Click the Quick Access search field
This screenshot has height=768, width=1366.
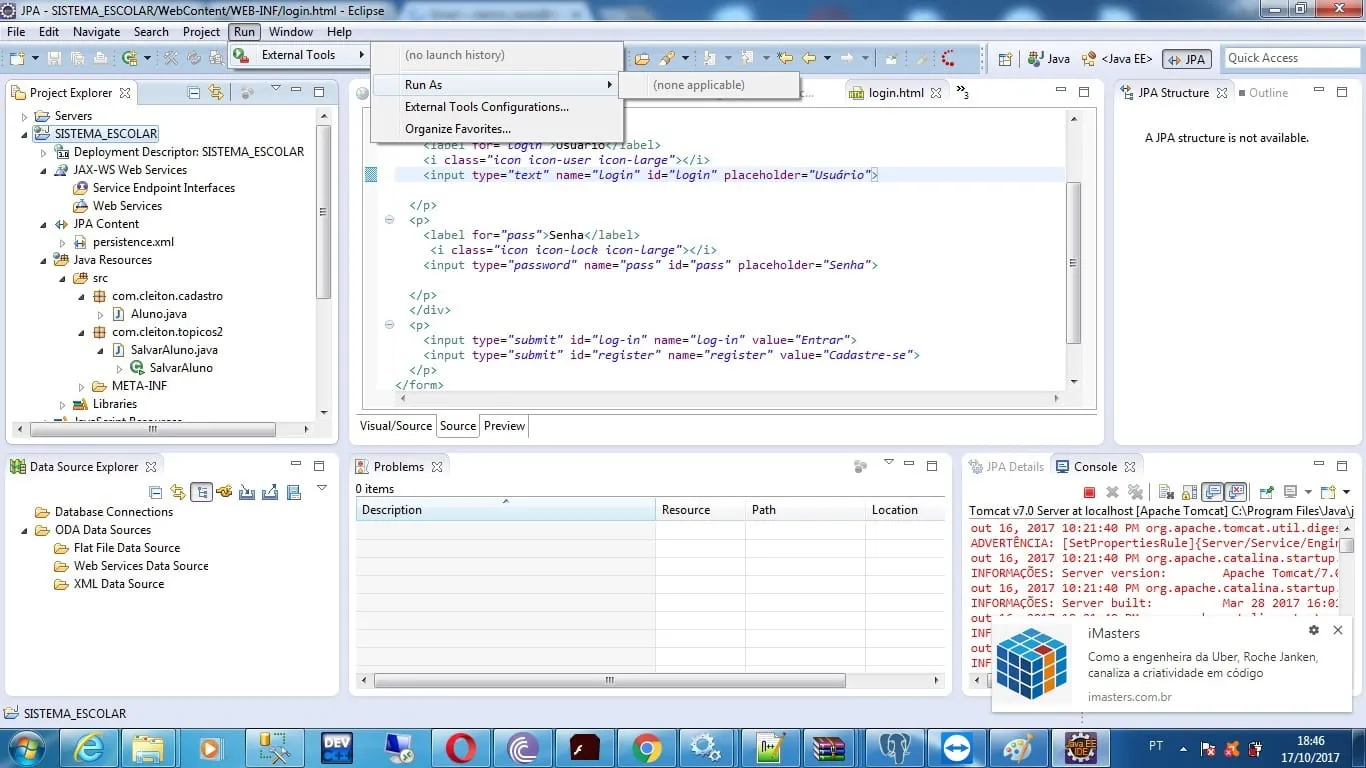(x=1290, y=58)
